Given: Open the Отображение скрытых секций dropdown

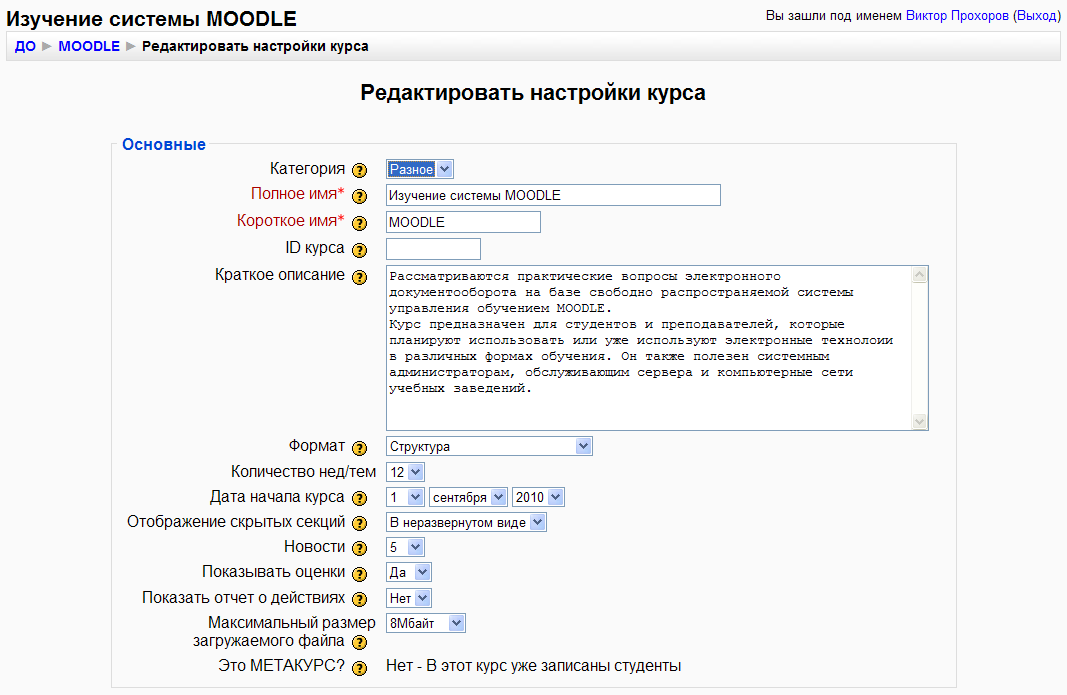Looking at the screenshot, I should click(464, 521).
